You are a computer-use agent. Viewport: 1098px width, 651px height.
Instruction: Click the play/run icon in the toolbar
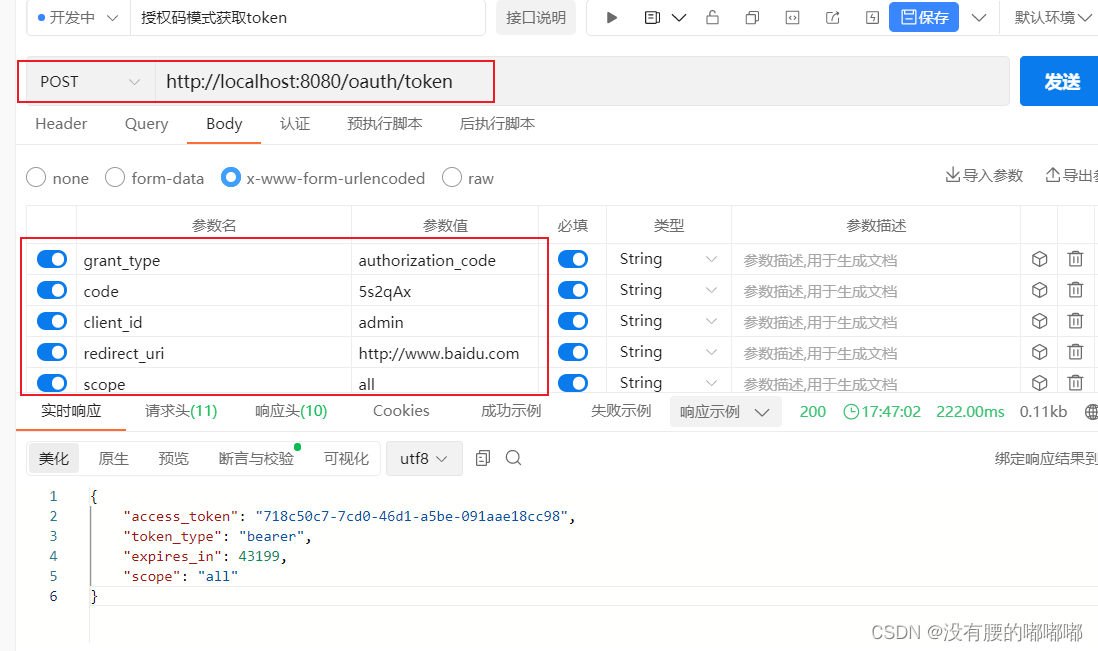pos(611,18)
